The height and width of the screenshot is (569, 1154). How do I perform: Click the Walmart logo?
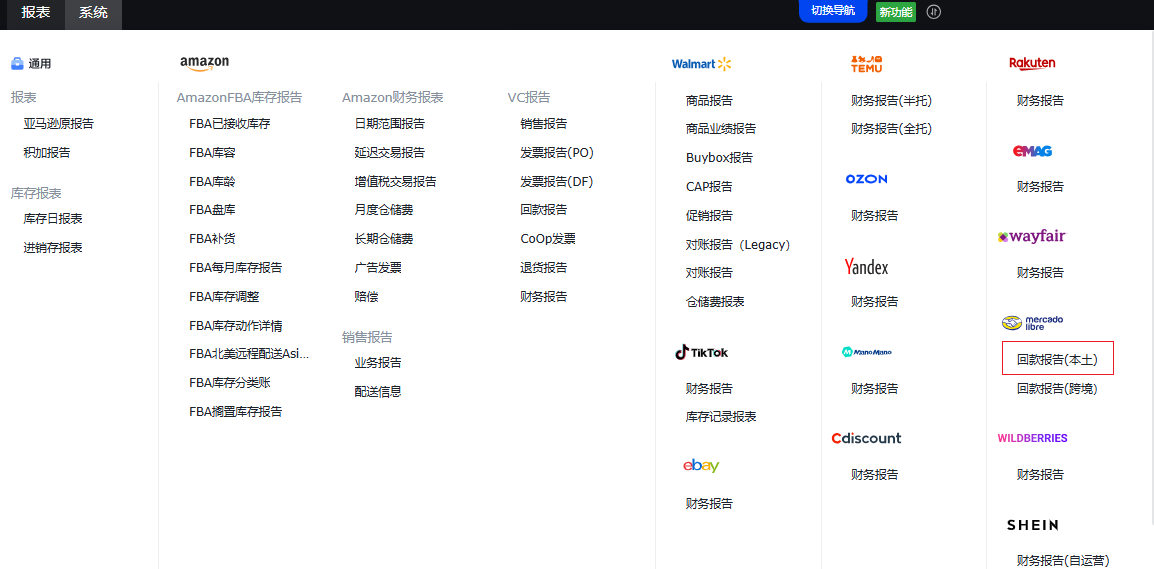pyautogui.click(x=701, y=64)
